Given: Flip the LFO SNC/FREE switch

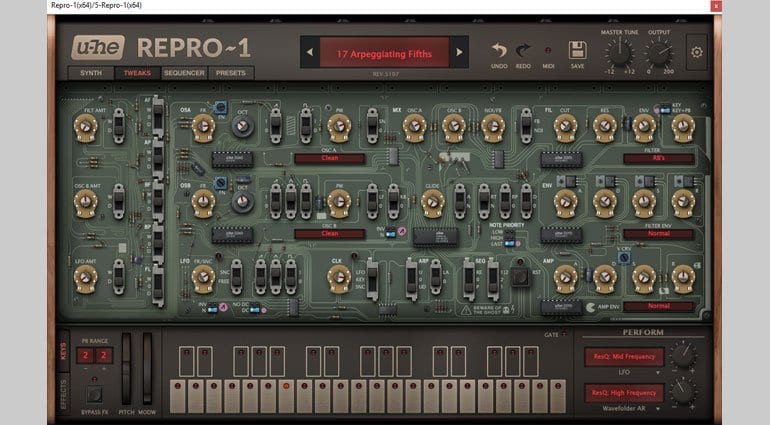Looking at the screenshot, I should 236,277.
